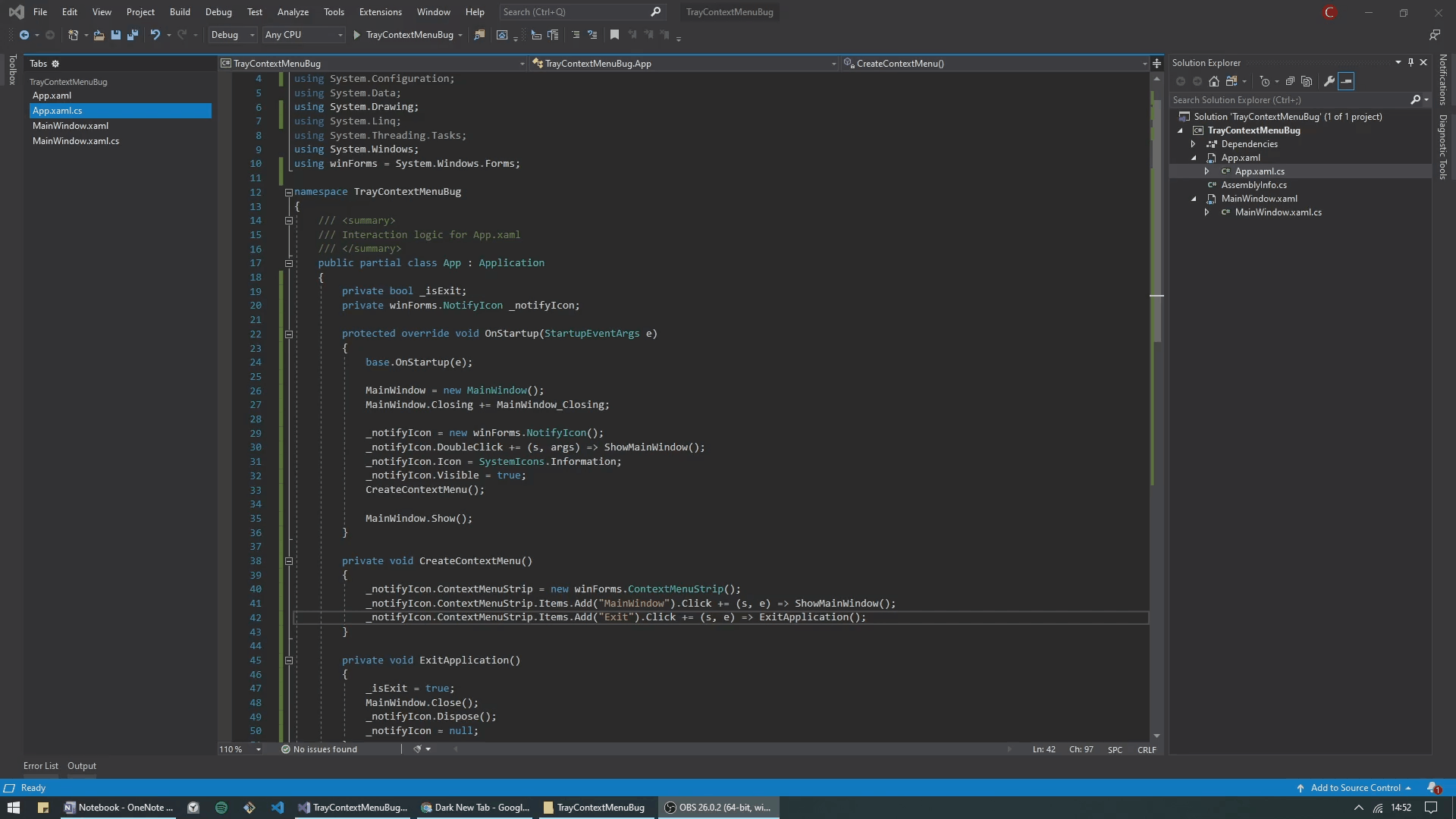The width and height of the screenshot is (1456, 819).
Task: Open Properties wrench in Solution Explorer
Action: [x=1329, y=81]
